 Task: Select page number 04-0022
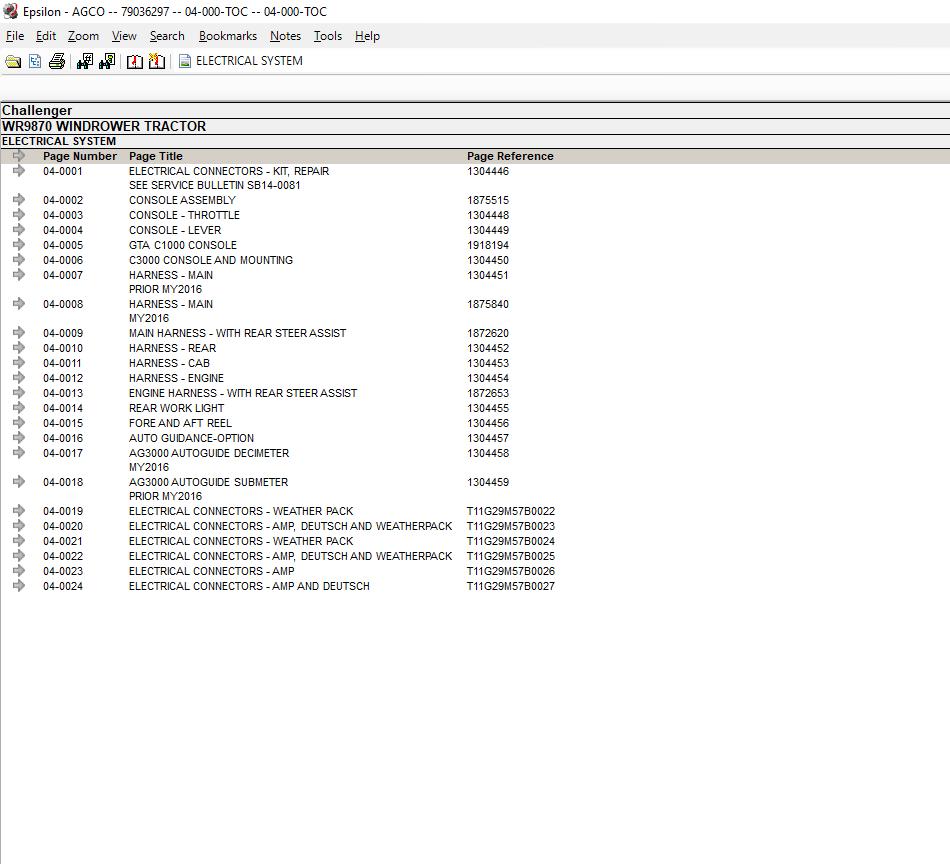point(63,556)
